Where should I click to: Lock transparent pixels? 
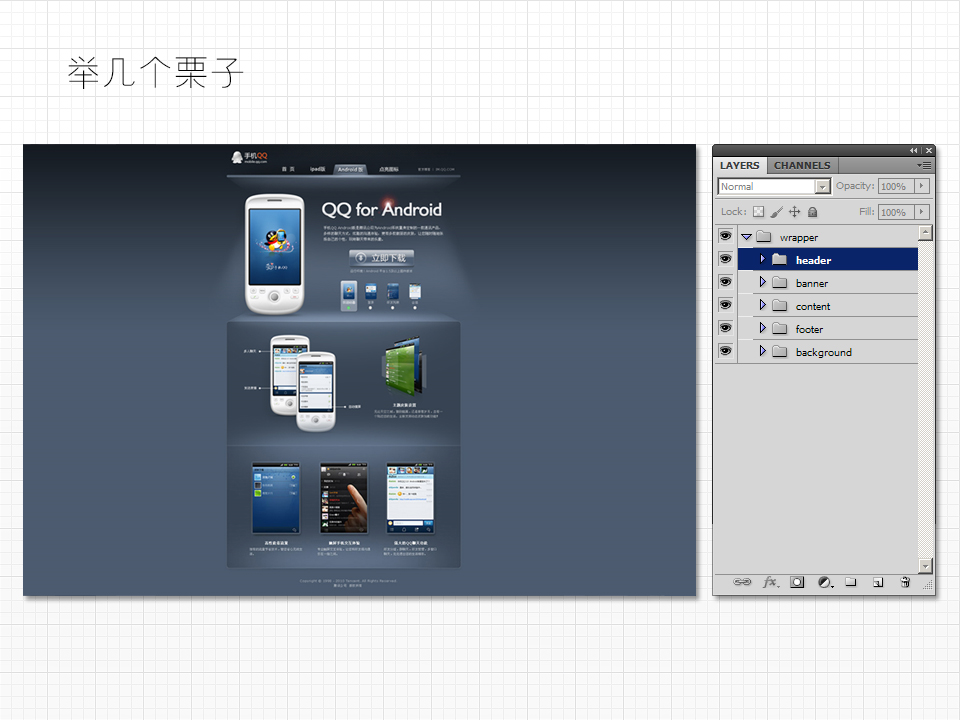[x=758, y=212]
